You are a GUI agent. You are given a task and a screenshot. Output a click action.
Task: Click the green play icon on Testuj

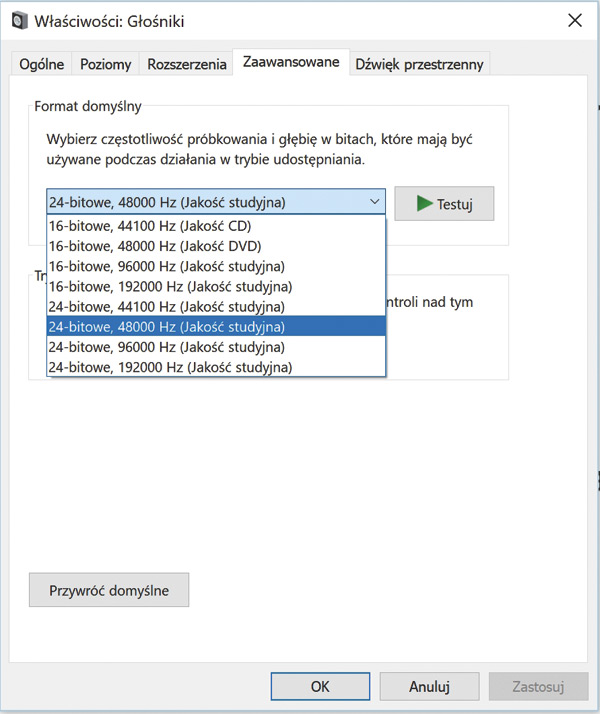click(424, 204)
